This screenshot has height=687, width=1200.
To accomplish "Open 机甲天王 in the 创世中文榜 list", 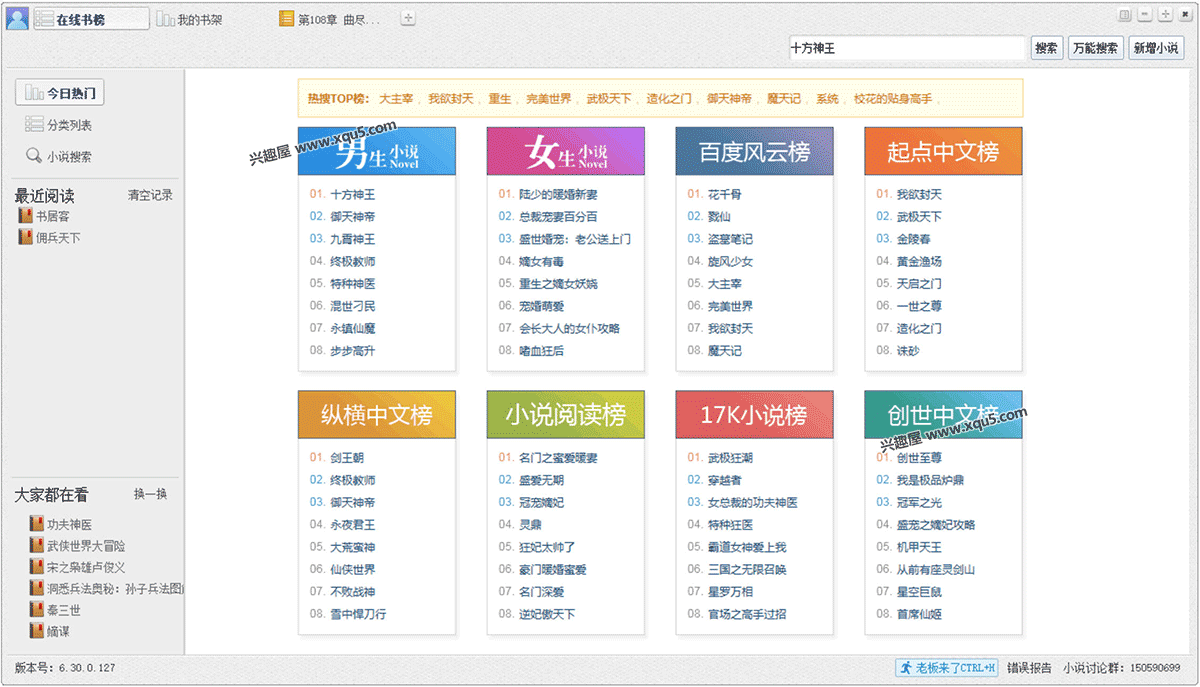I will coord(919,547).
